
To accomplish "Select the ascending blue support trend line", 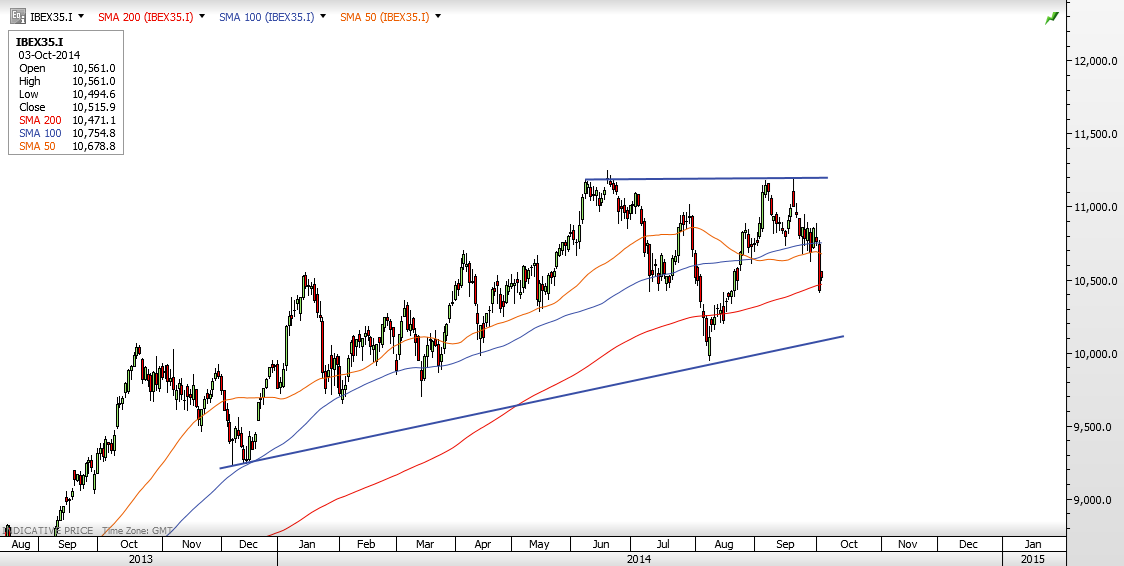I will (530, 402).
